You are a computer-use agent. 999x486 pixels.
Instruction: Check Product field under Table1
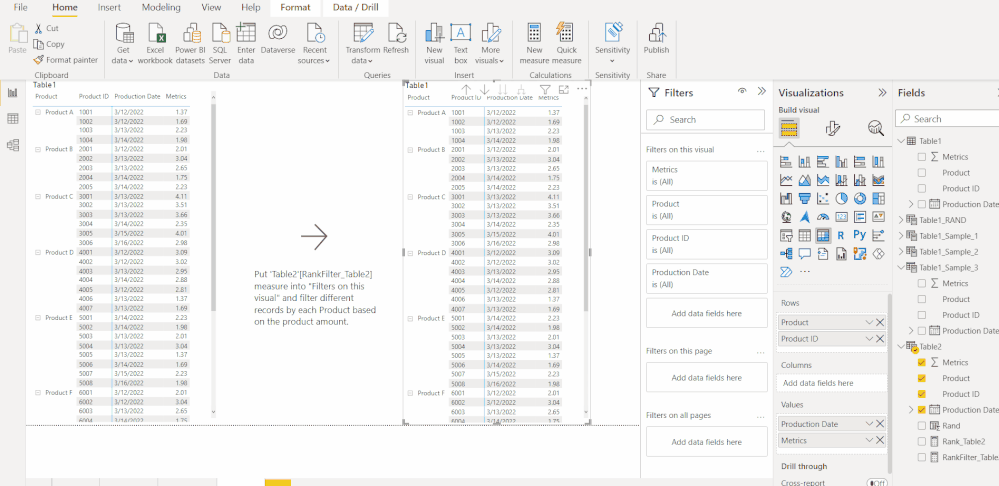(921, 173)
